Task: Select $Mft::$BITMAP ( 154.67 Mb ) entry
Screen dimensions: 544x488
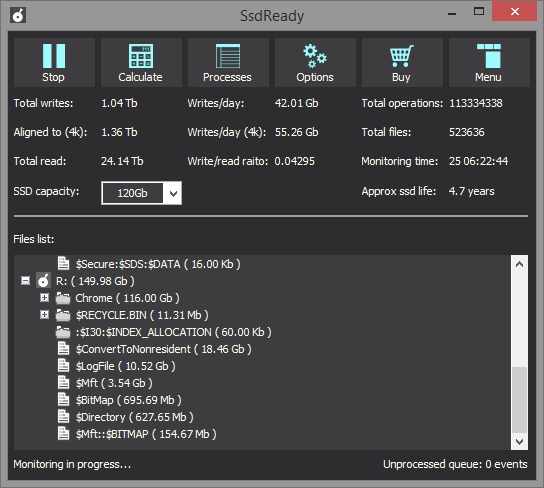Action: coord(146,434)
